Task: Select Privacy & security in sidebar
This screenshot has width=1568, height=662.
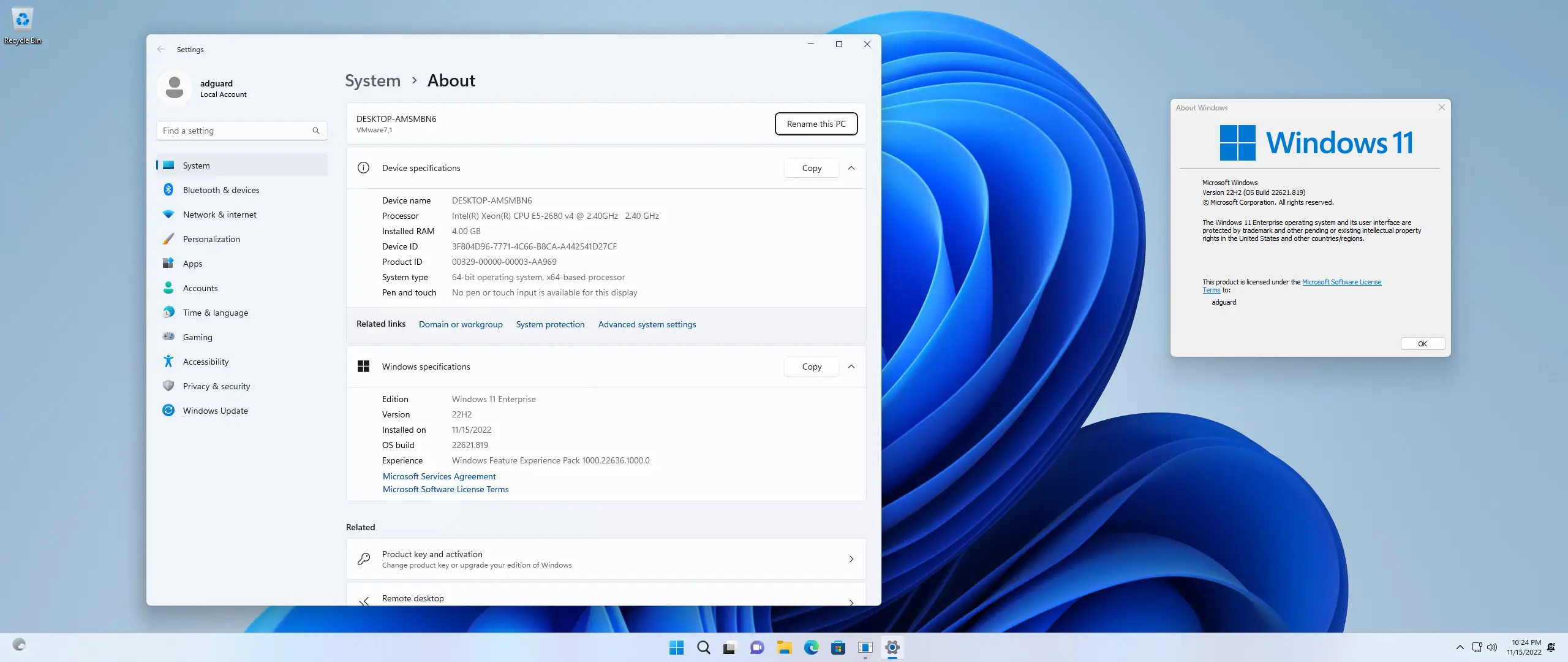Action: click(x=216, y=386)
